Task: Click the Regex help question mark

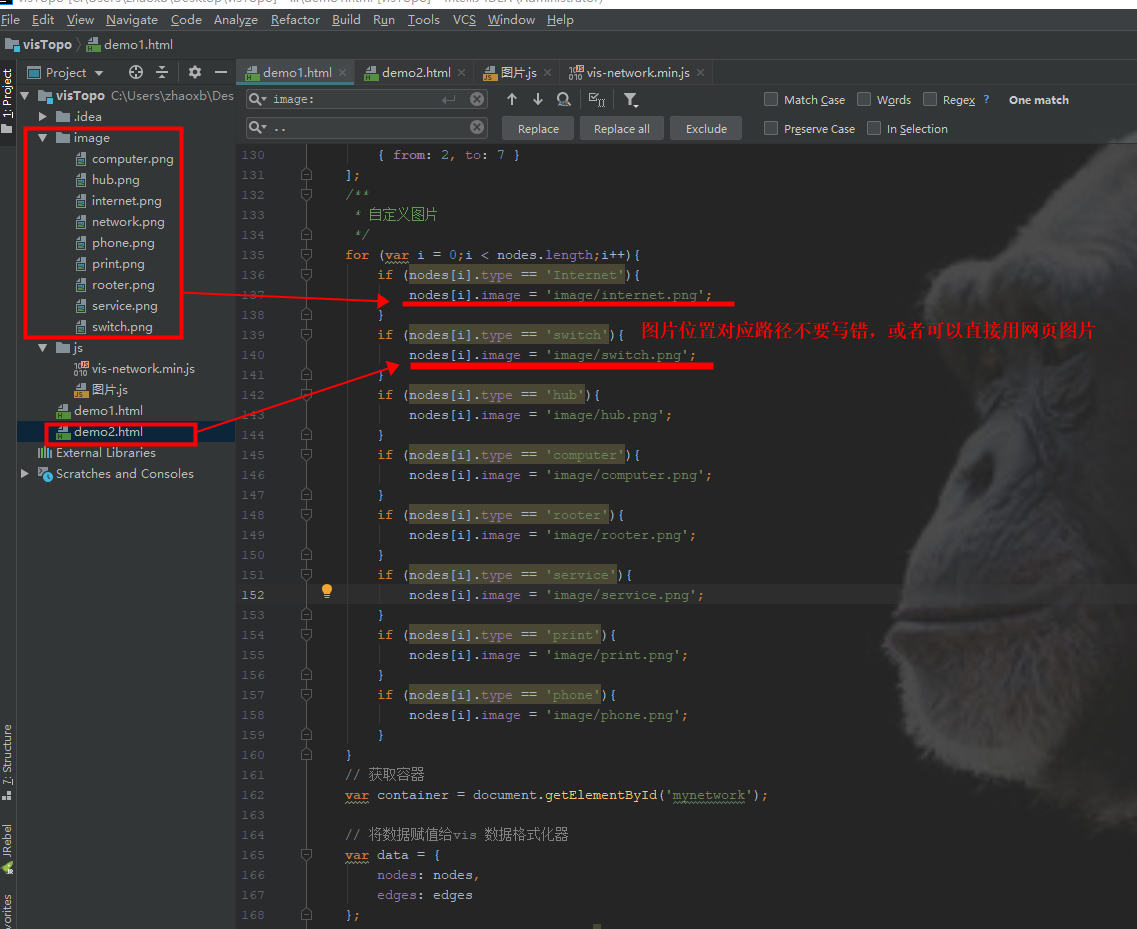Action: pyautogui.click(x=986, y=99)
